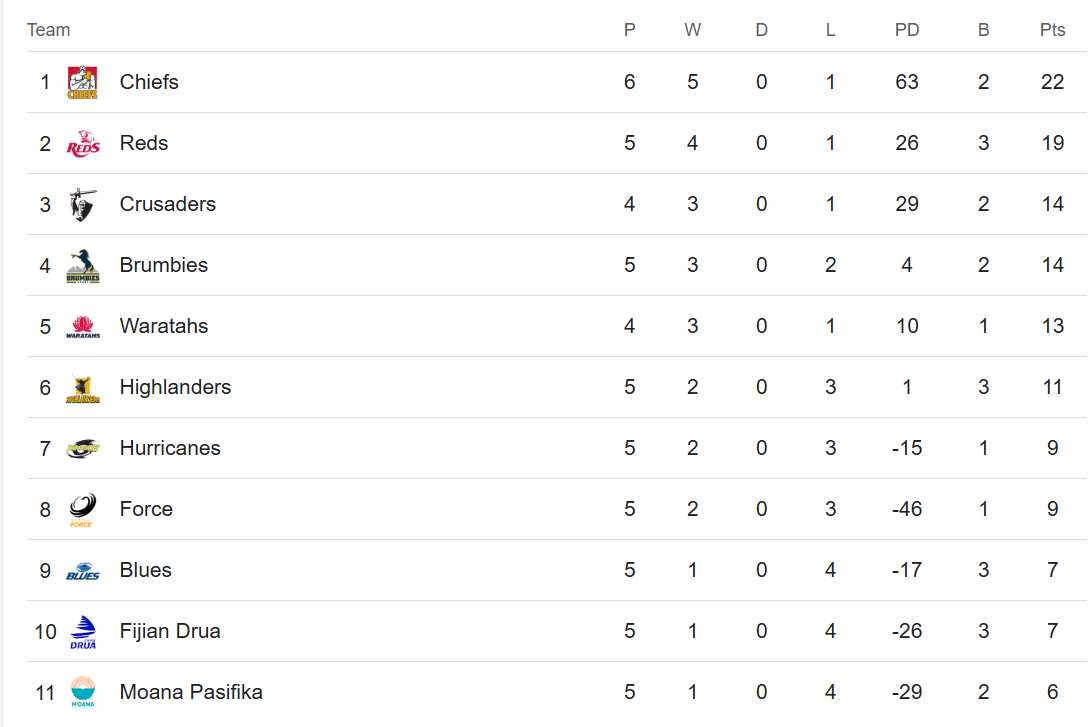
Task: Click the Chiefs 22 points value
Action: [1052, 82]
